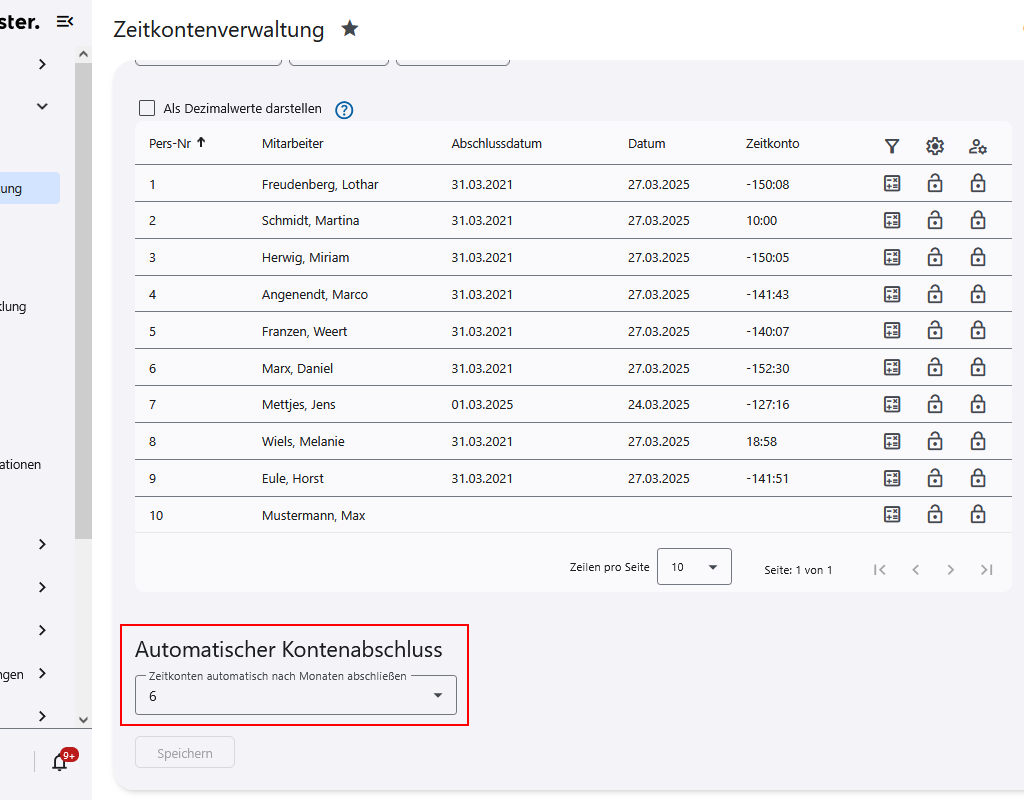Open the table column settings gear icon
The width and height of the screenshot is (1024, 800).
(x=935, y=146)
